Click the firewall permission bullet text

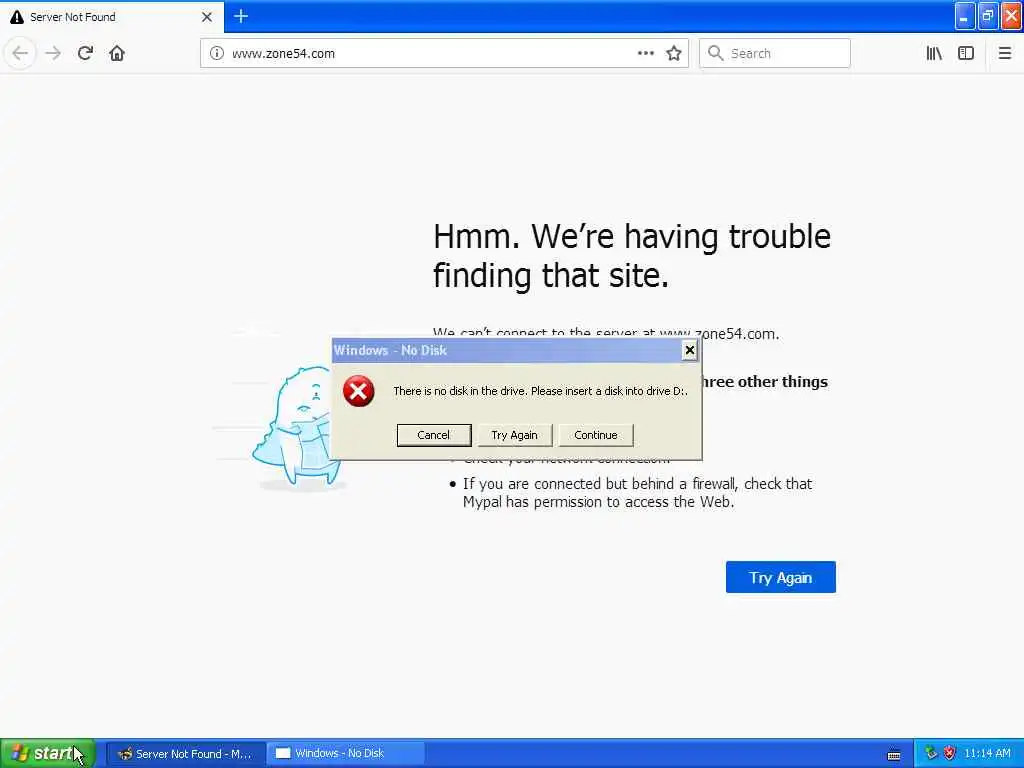pos(637,493)
